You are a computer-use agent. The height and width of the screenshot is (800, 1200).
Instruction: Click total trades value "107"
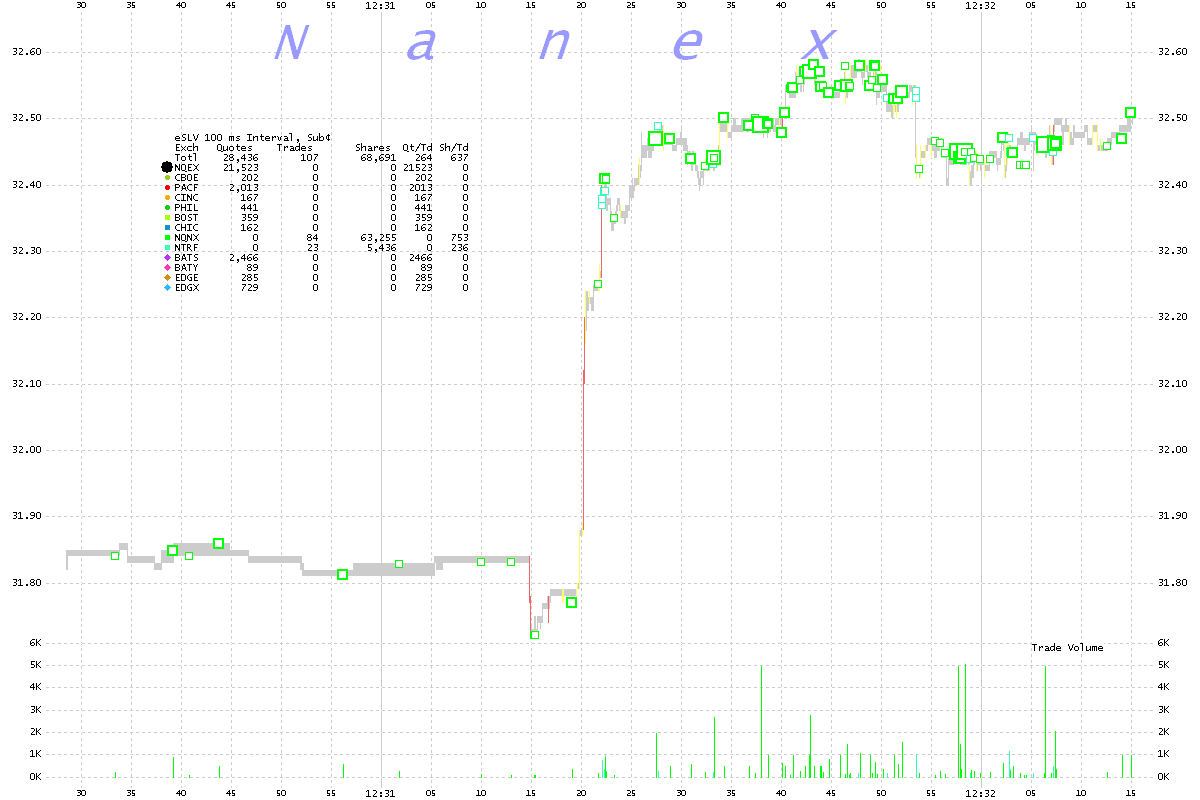click(x=308, y=158)
